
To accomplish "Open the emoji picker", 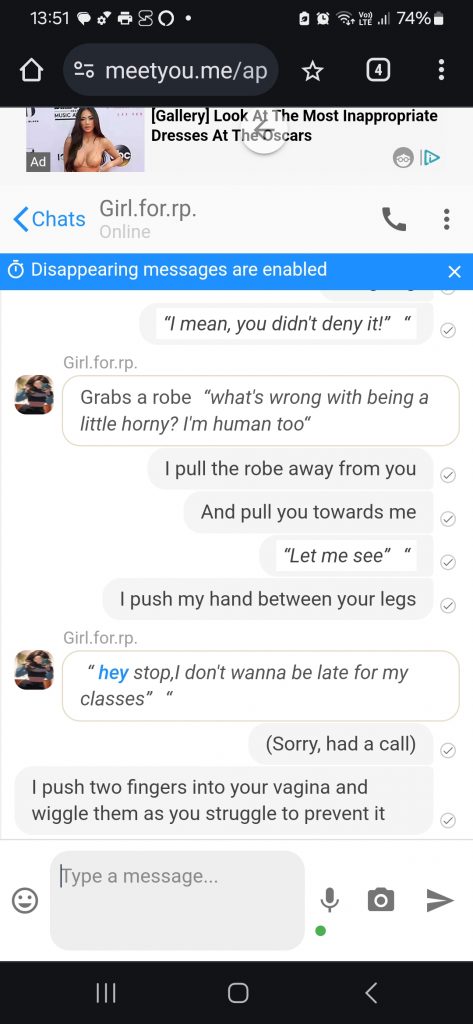I will tap(25, 901).
